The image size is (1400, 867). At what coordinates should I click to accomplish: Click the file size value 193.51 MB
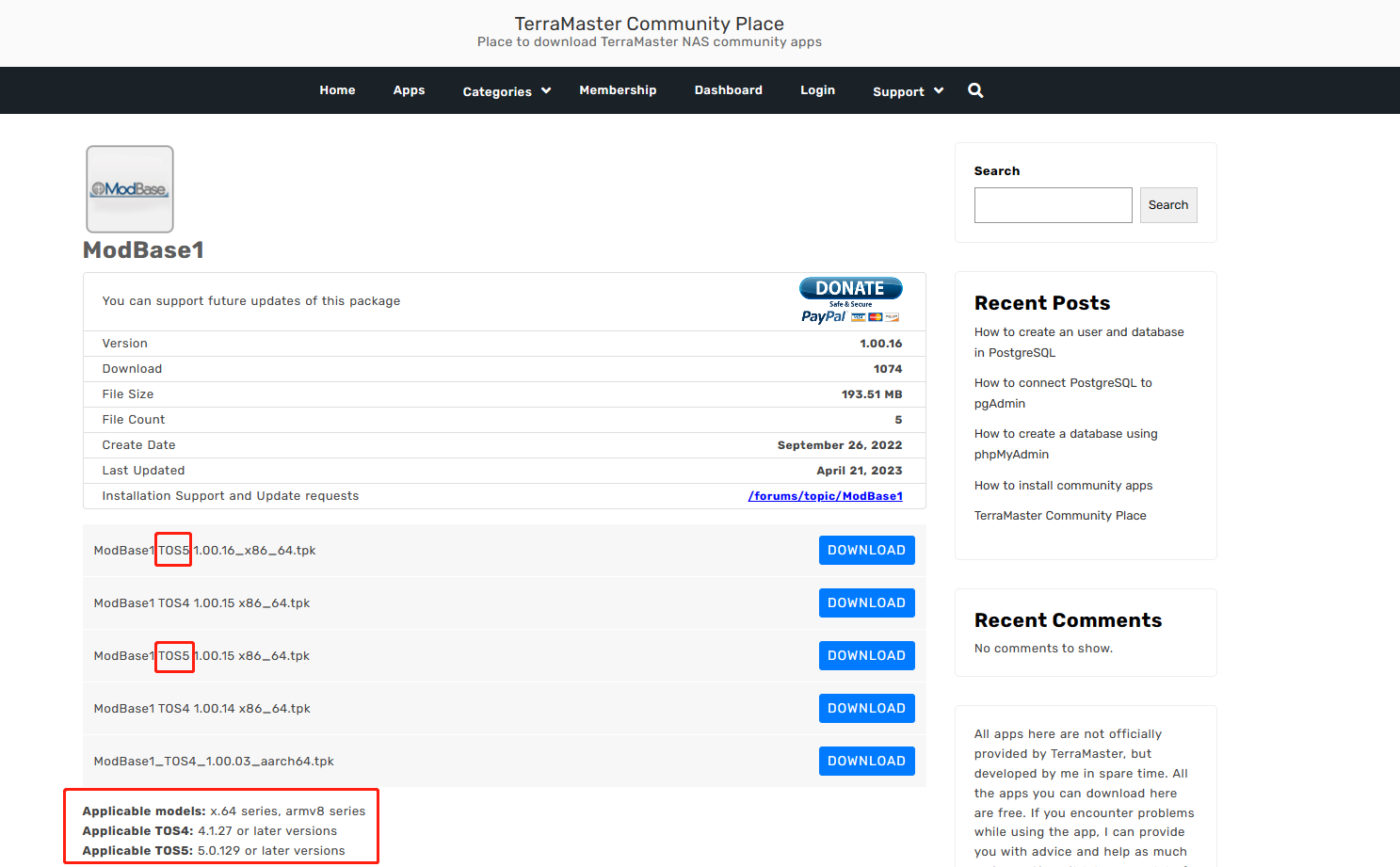[872, 394]
